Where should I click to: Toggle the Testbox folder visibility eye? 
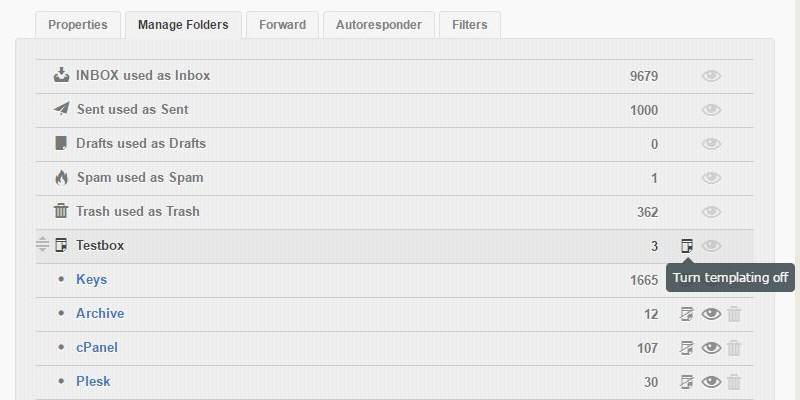point(711,246)
